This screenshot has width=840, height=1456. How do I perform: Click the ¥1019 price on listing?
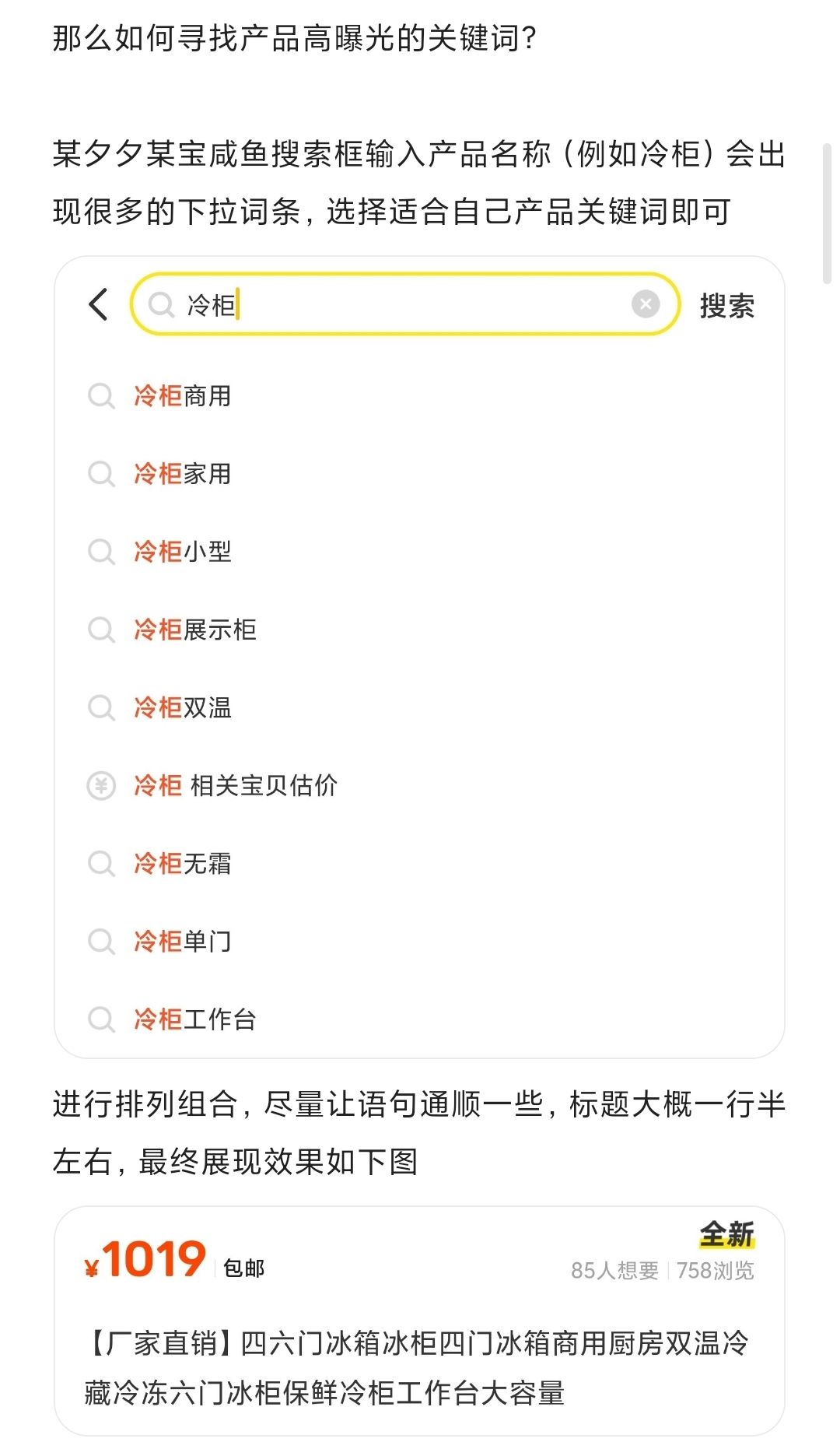pos(146,1260)
